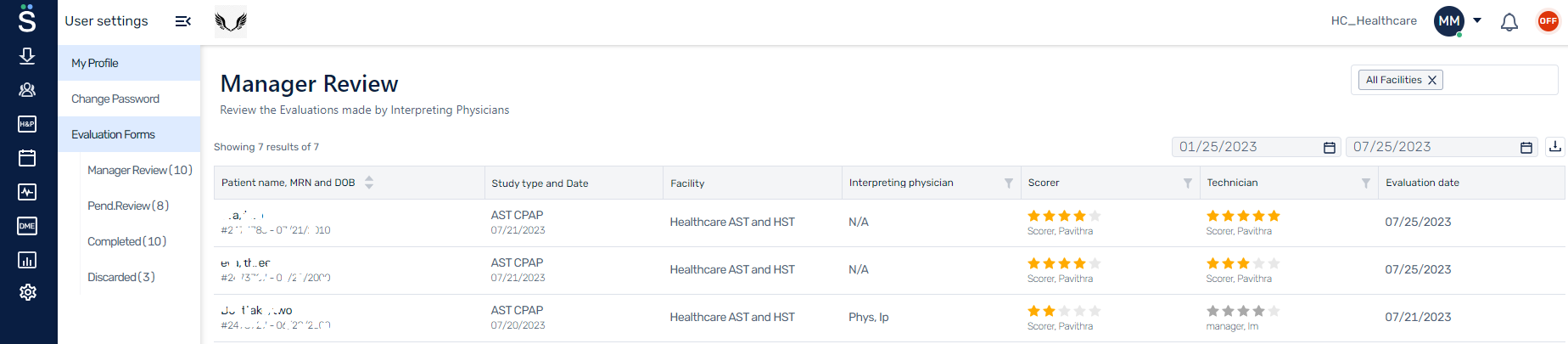This screenshot has width=1568, height=344.
Task: Download the results with export icon
Action: tap(1554, 147)
